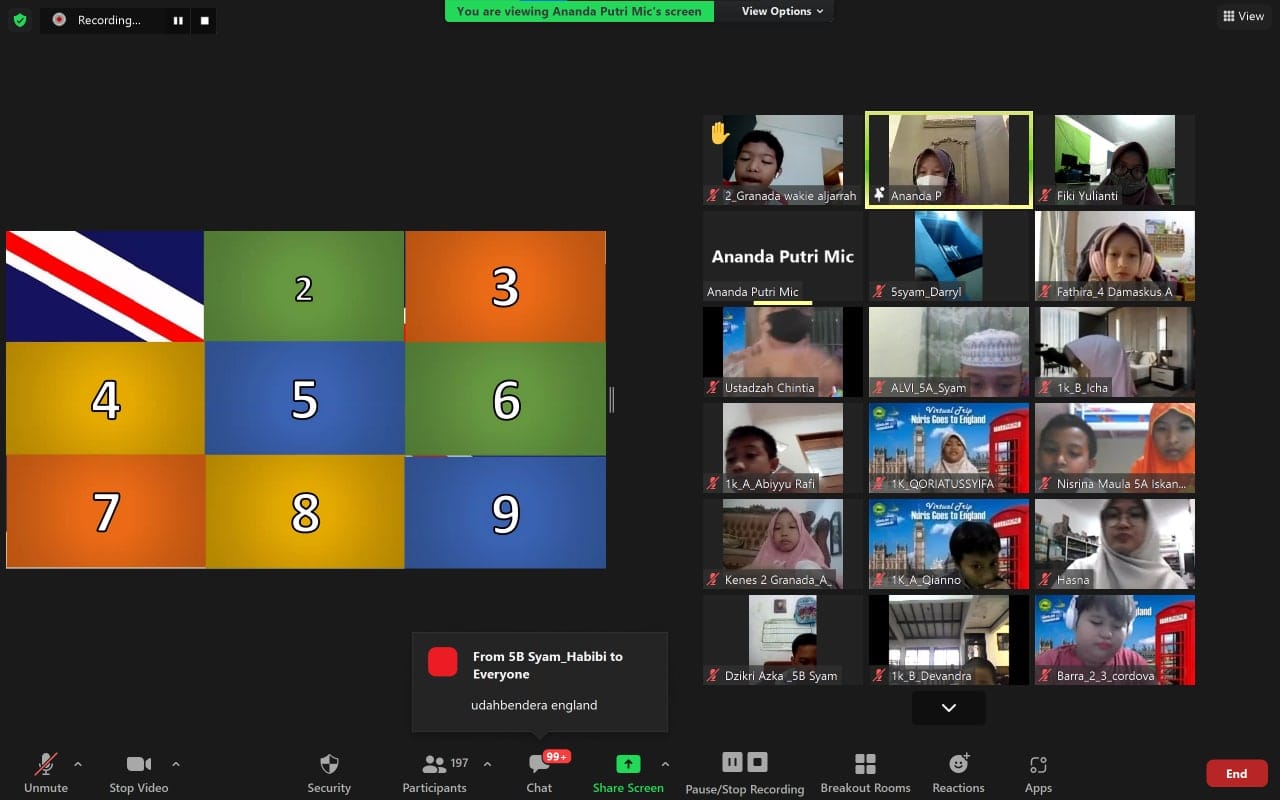The image size is (1280, 800).
Task: Click the green encryption shield icon
Action: [20, 20]
